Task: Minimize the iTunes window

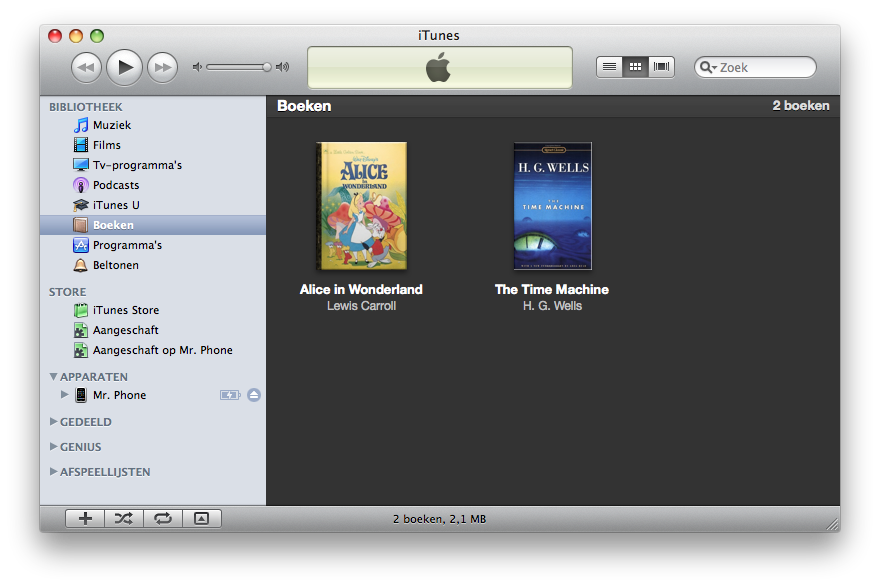Action: pos(76,36)
